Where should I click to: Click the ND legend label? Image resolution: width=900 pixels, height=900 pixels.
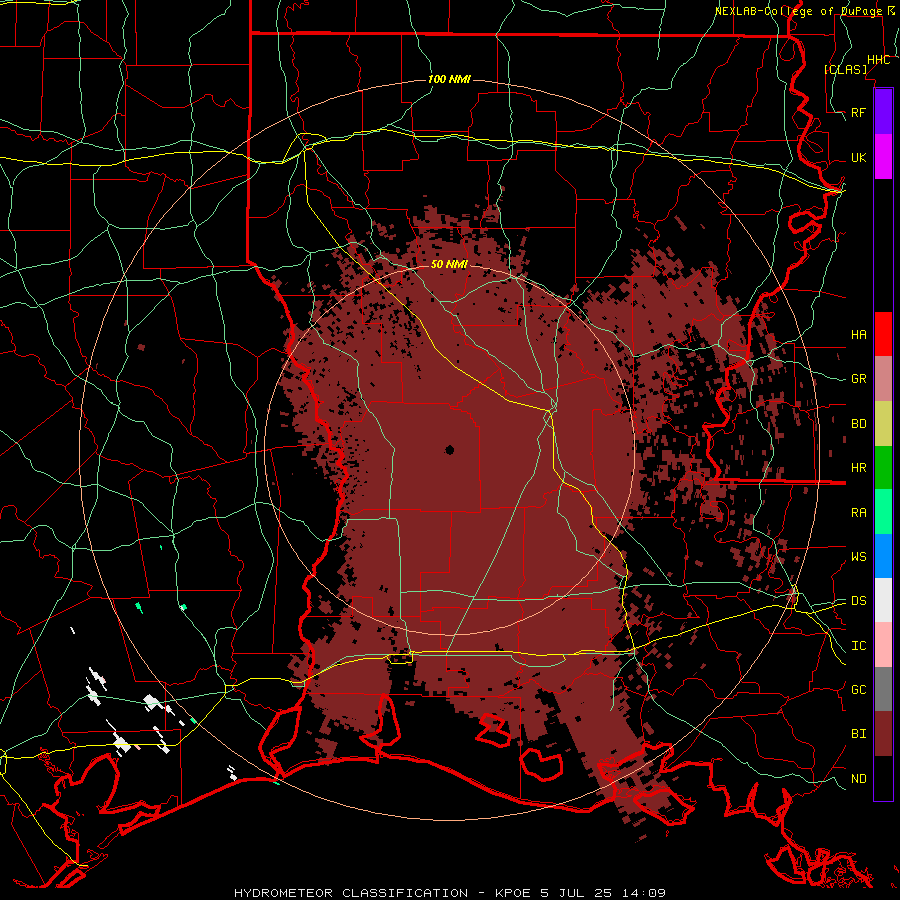coord(859,779)
